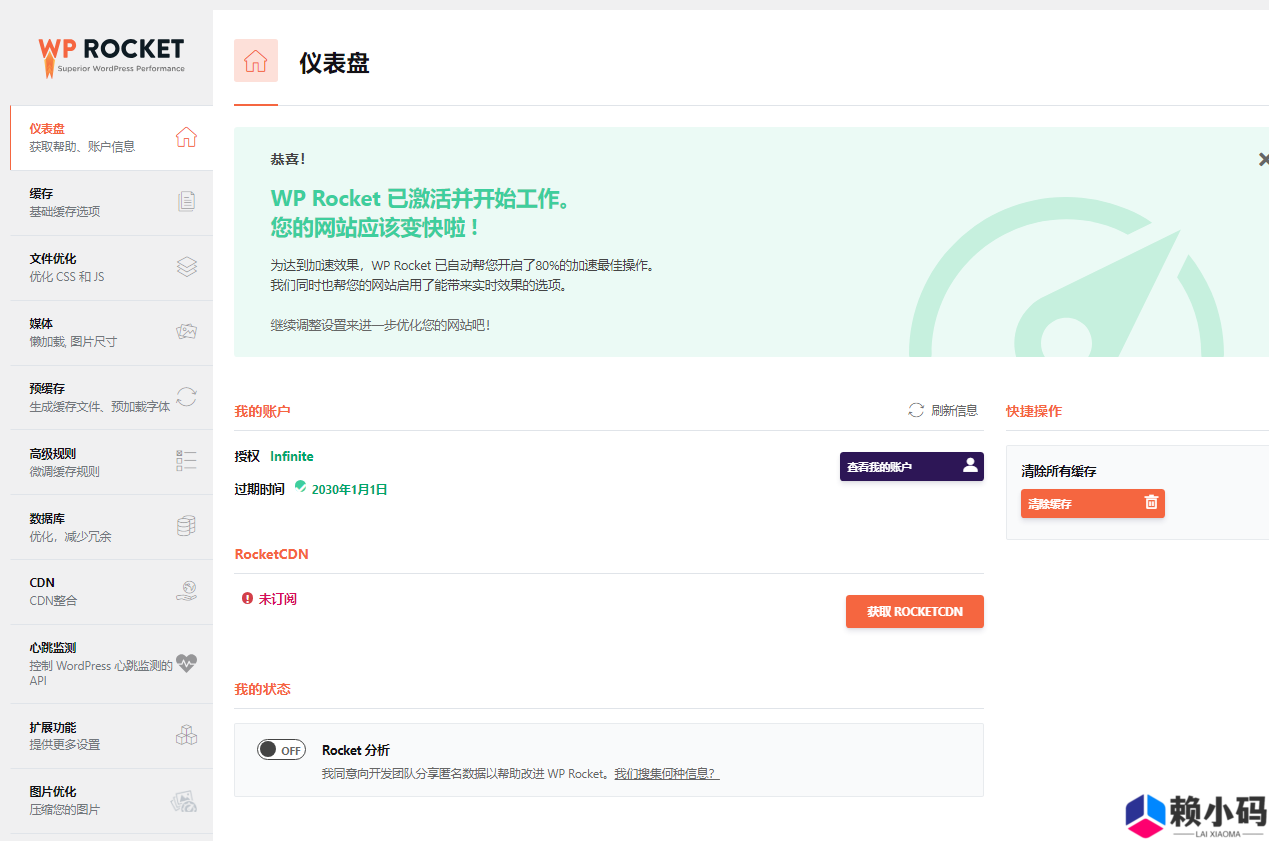The width and height of the screenshot is (1269, 841).
Task: Click the home icon beside 仪表盘 title
Action: coord(255,61)
